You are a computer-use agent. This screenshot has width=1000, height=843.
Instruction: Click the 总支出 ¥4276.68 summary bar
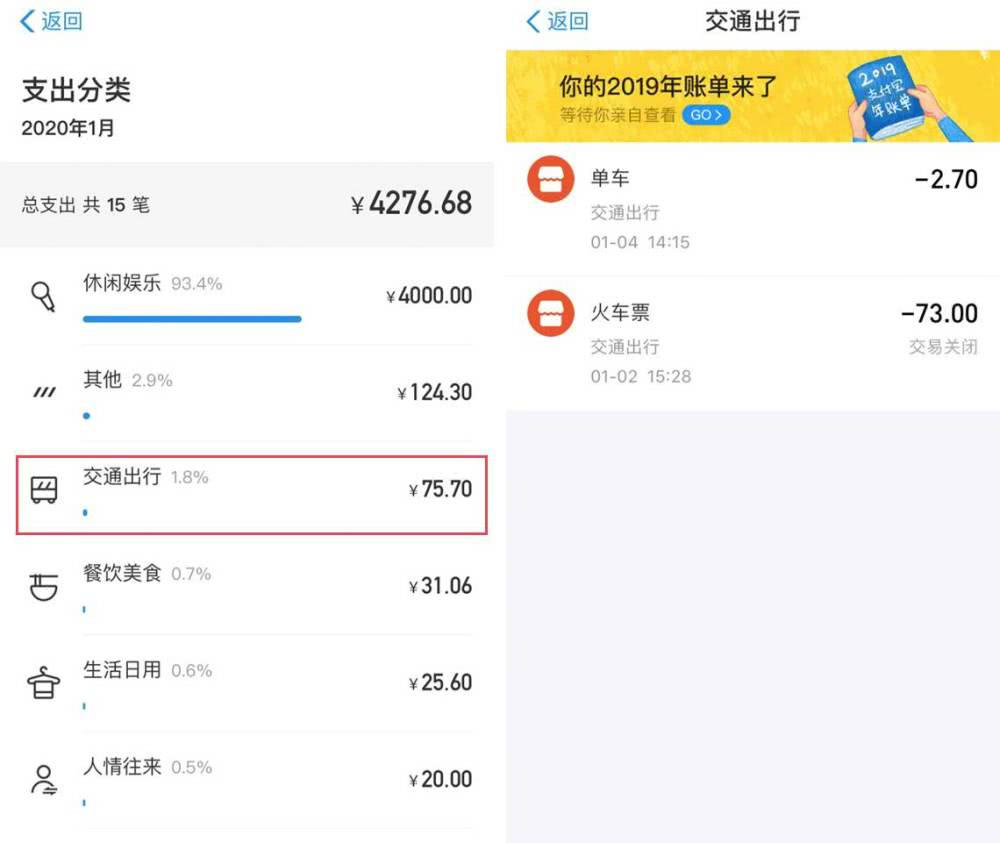(247, 204)
